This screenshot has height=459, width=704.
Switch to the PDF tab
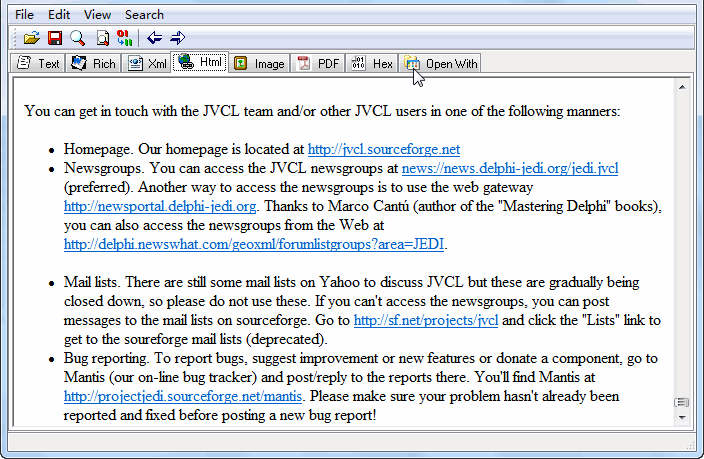(319, 64)
